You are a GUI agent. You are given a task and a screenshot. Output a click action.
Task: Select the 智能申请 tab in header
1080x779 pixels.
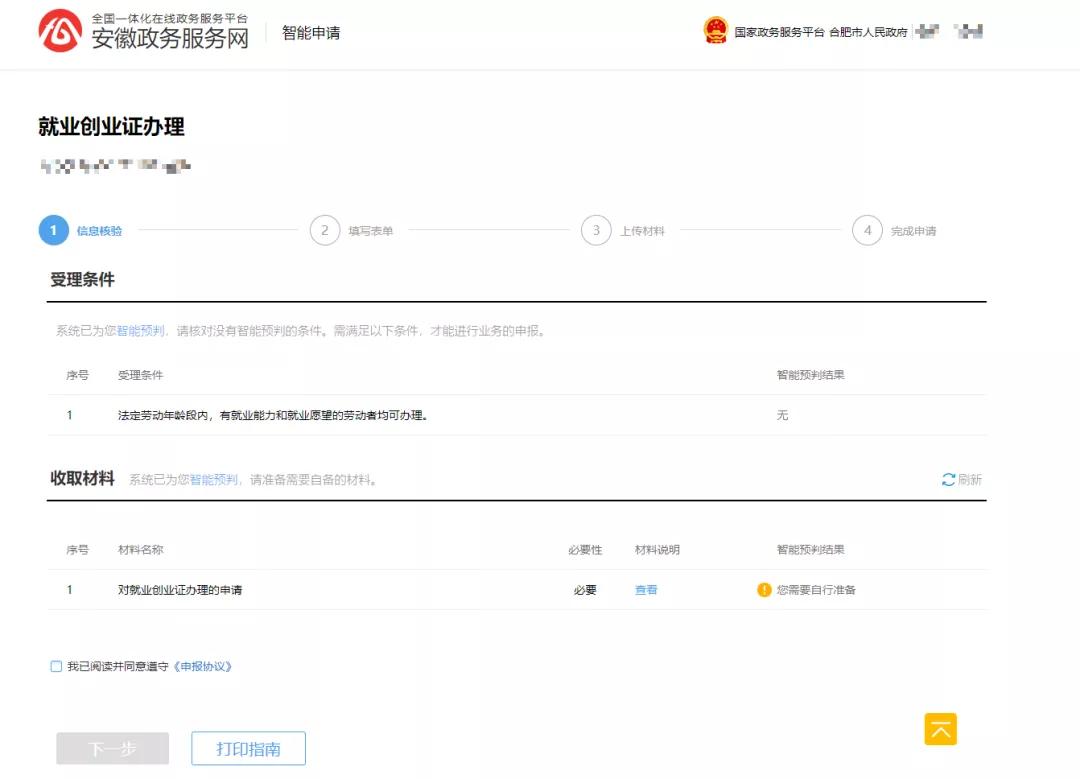312,32
